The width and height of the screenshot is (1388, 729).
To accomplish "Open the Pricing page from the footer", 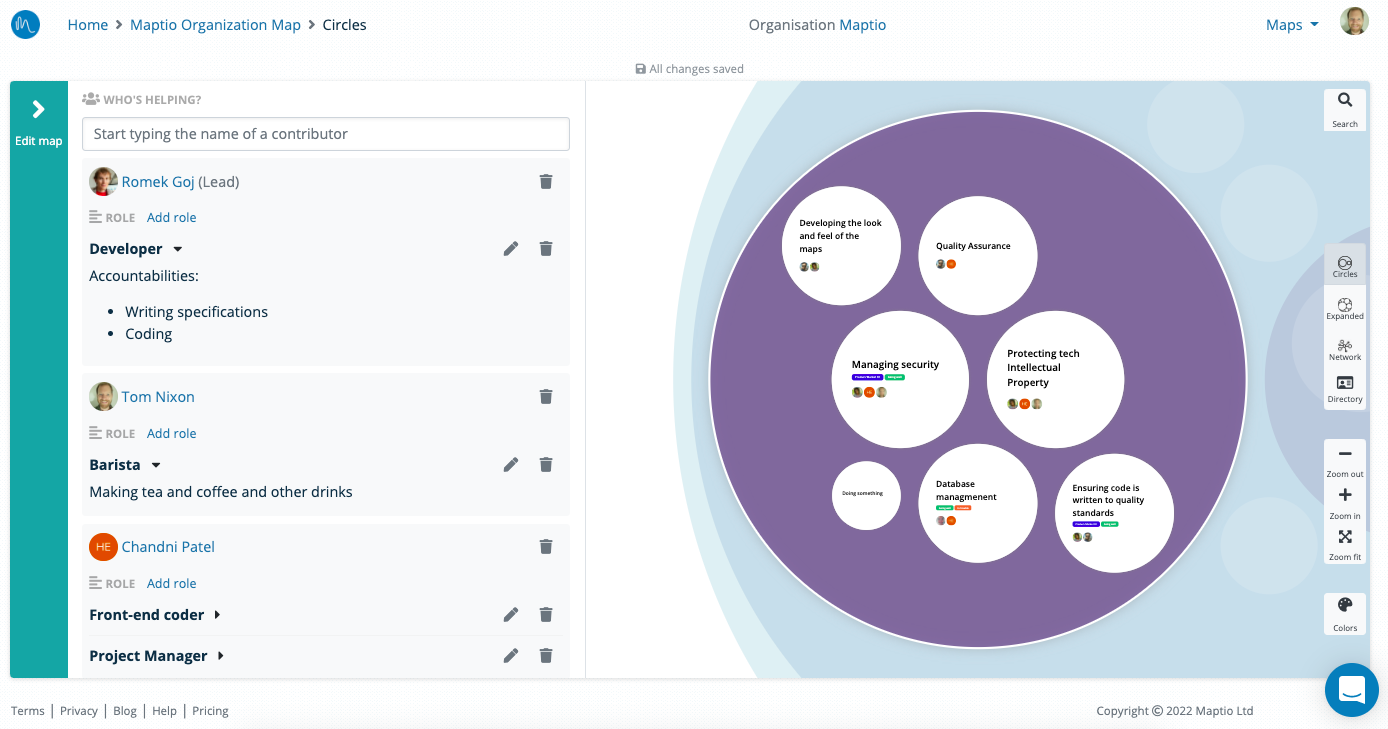I will pos(210,710).
